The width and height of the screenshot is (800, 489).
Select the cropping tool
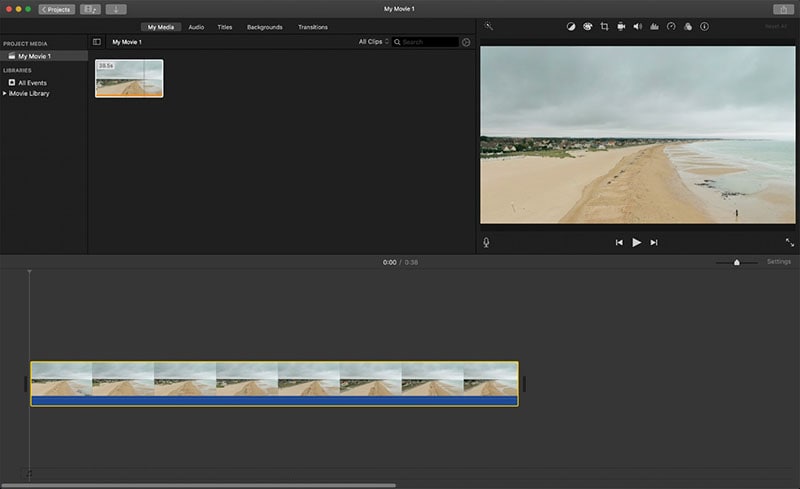pyautogui.click(x=605, y=27)
